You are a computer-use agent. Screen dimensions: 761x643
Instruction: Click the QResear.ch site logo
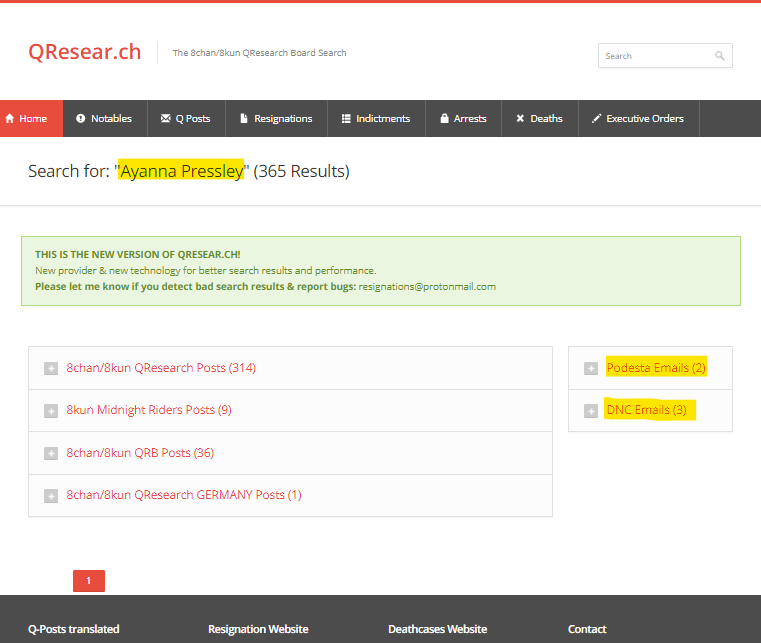84,52
